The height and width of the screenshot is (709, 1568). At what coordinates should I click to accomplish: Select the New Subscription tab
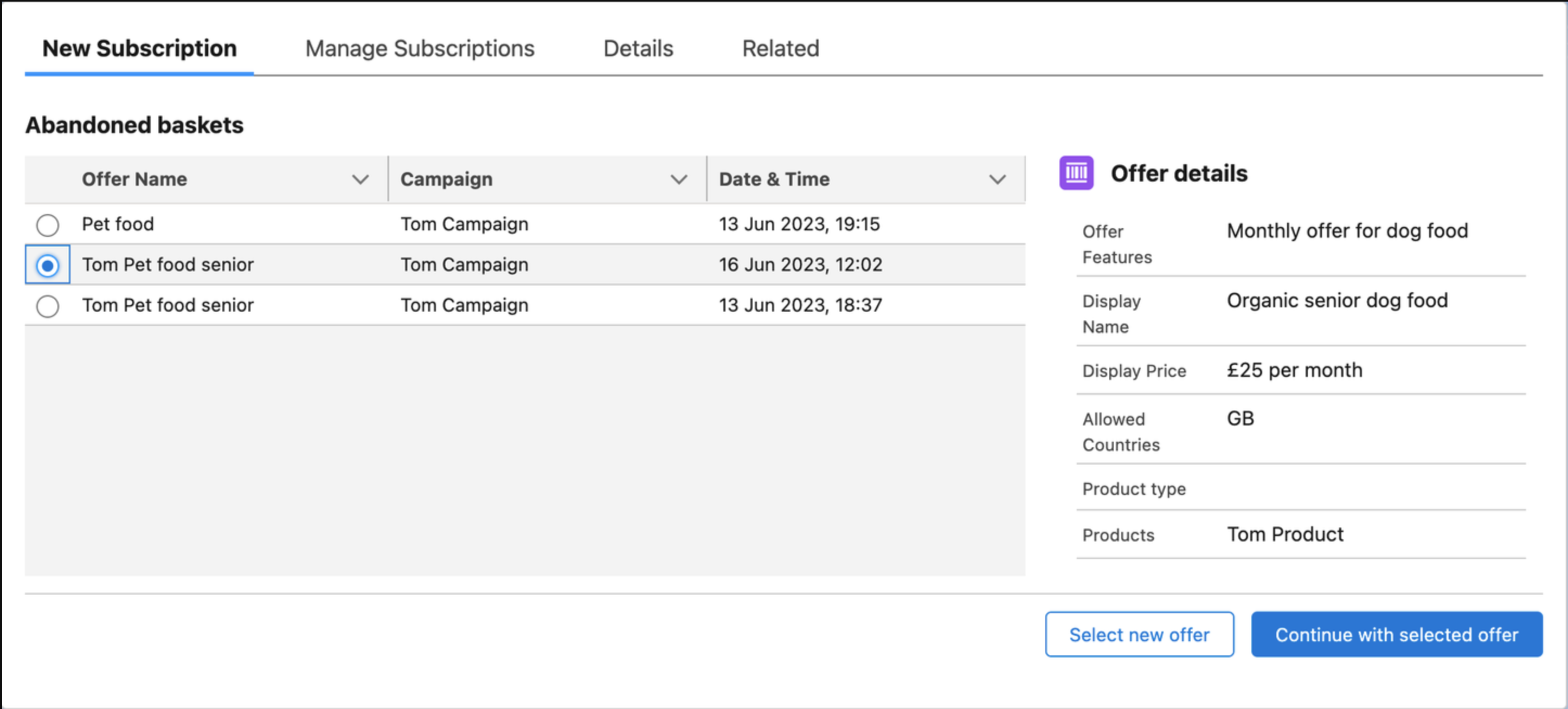pos(139,49)
